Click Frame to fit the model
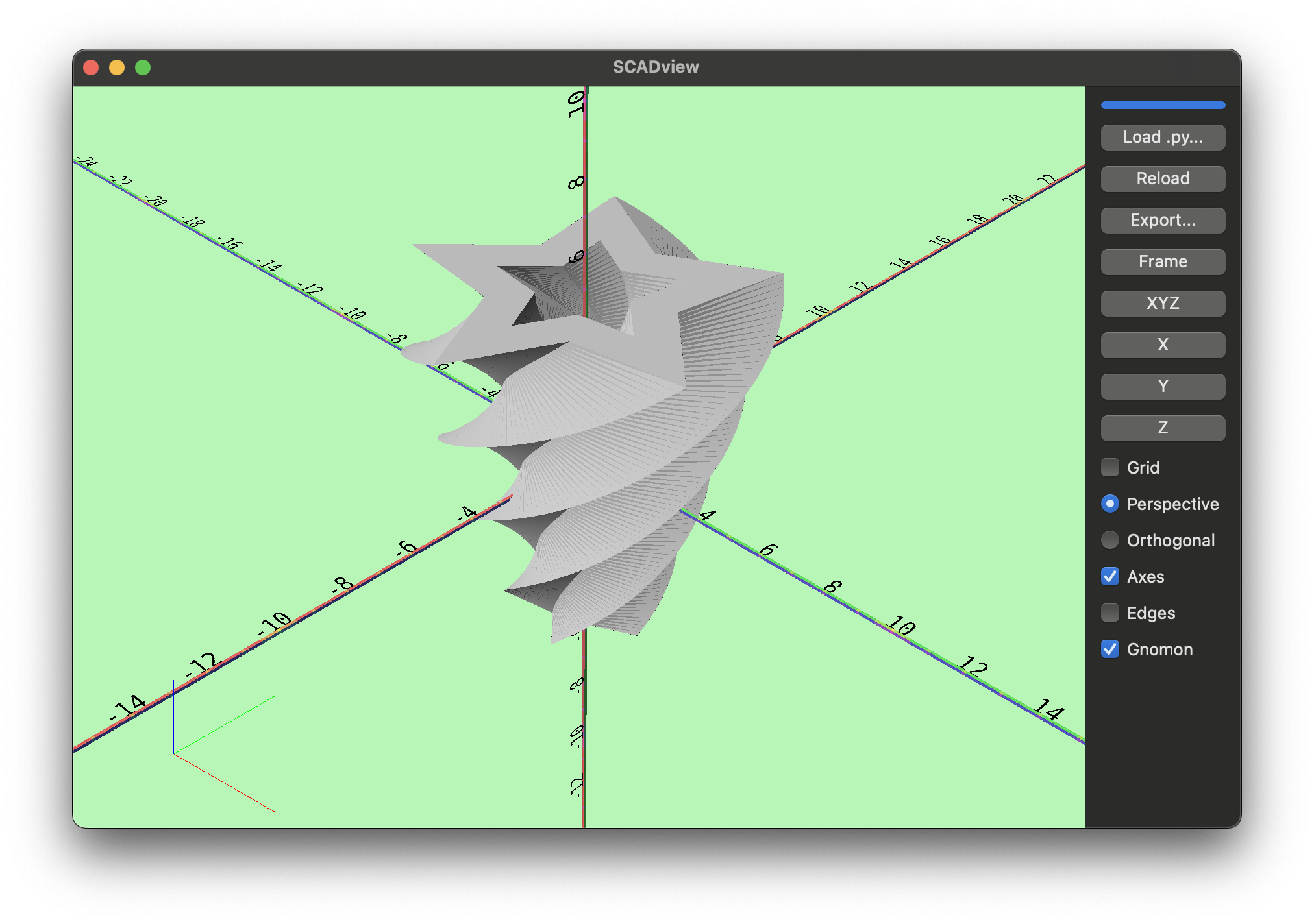 point(1162,261)
